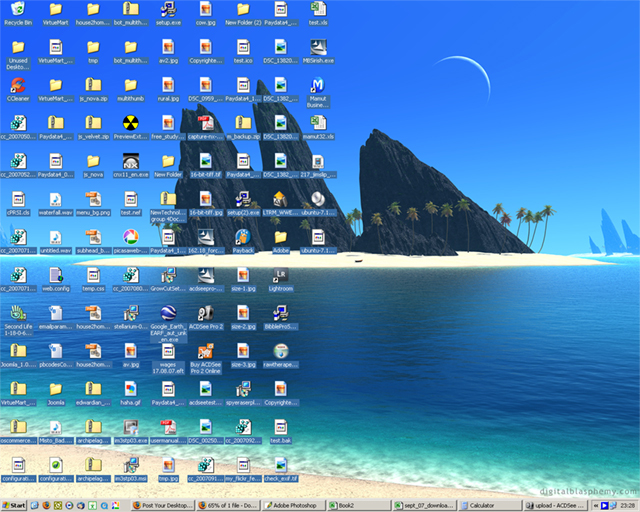Switch to Calculator taskbar button
The width and height of the screenshot is (640, 512).
point(490,505)
